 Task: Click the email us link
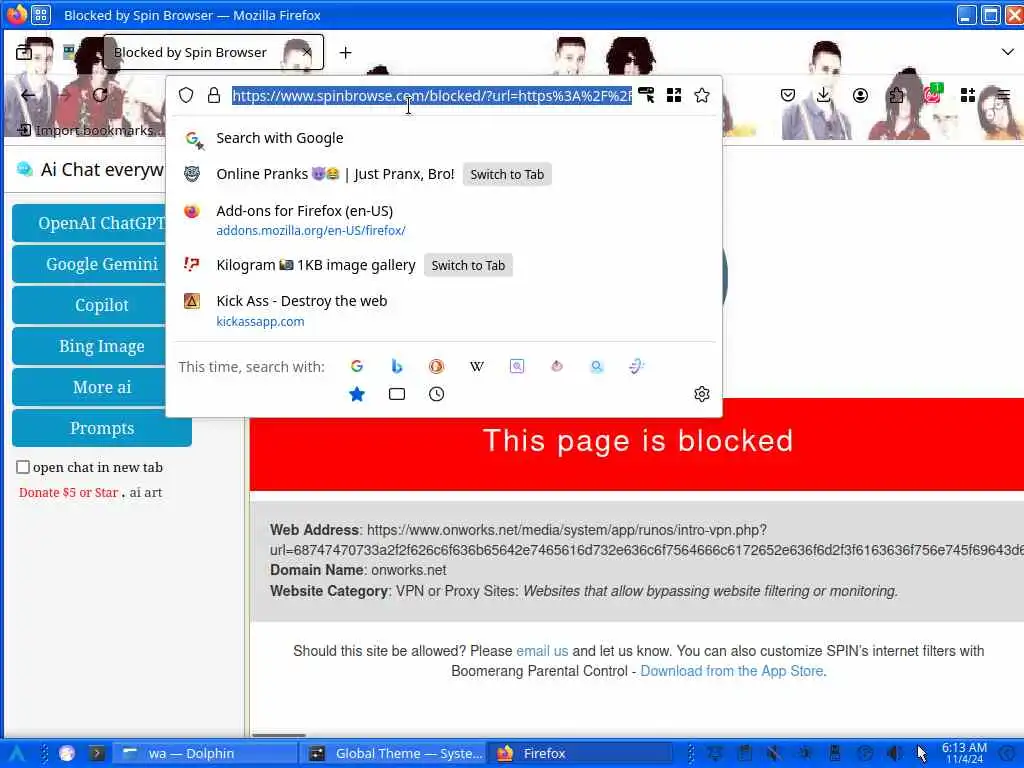click(x=542, y=651)
